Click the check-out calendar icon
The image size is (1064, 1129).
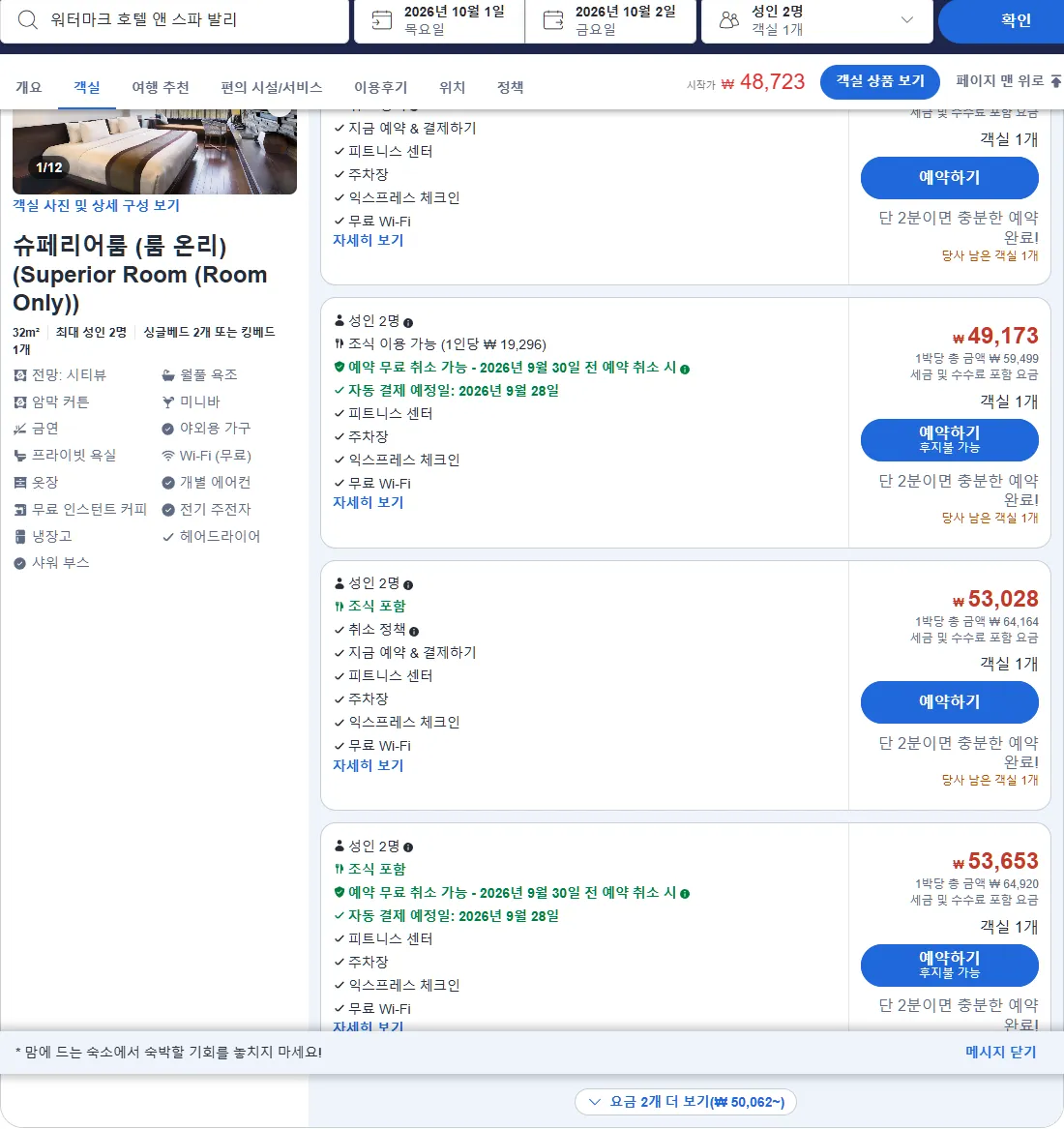point(553,19)
